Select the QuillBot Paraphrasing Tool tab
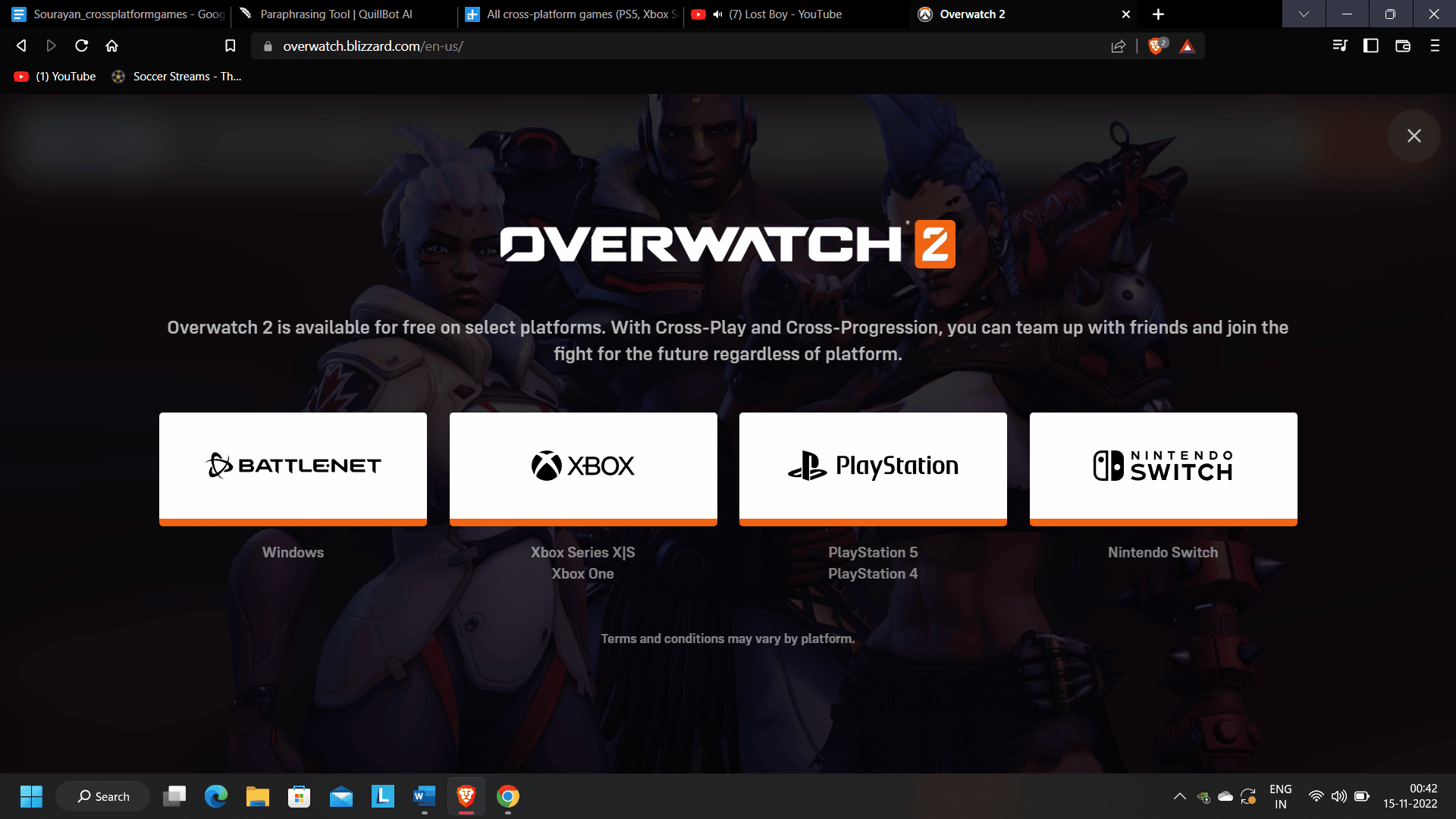The image size is (1456, 819). pyautogui.click(x=336, y=14)
